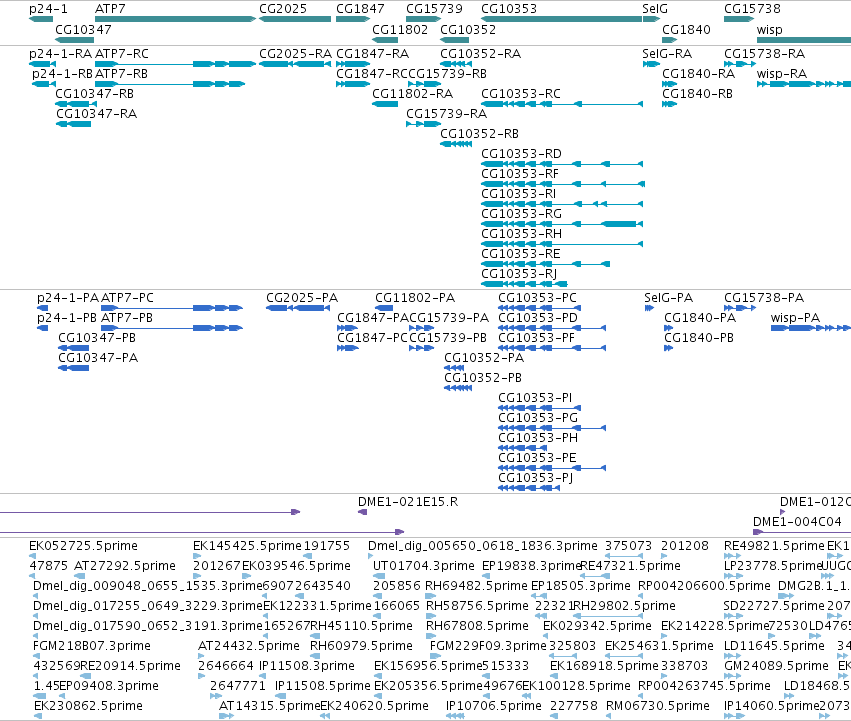This screenshot has height=721, width=851.
Task: Select the DME1-004C04 clone label
Action: 797,522
